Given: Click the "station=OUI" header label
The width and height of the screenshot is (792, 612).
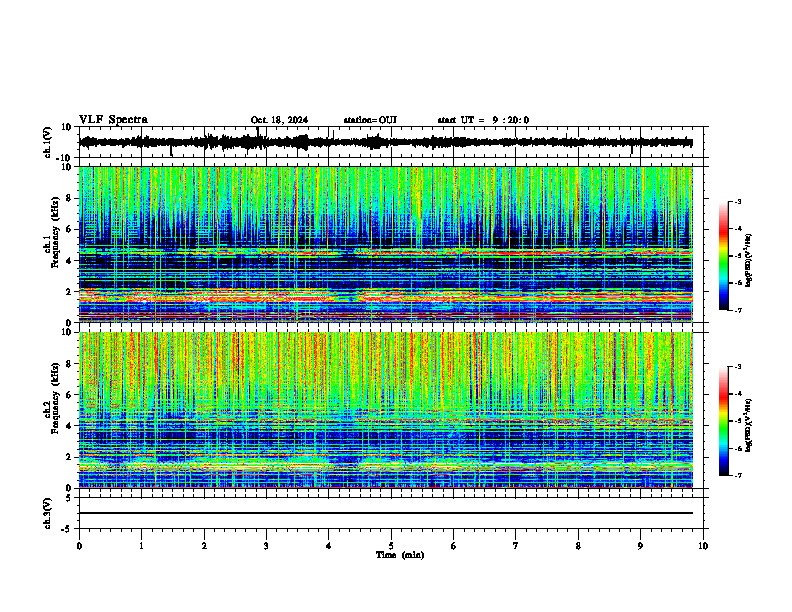Looking at the screenshot, I should point(370,120).
